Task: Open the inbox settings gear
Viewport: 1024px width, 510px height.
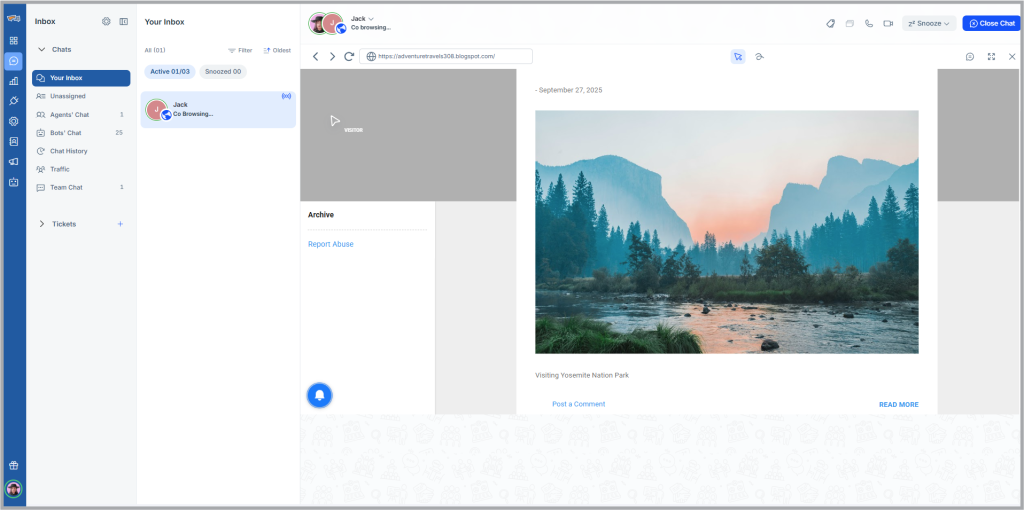Action: pos(106,21)
